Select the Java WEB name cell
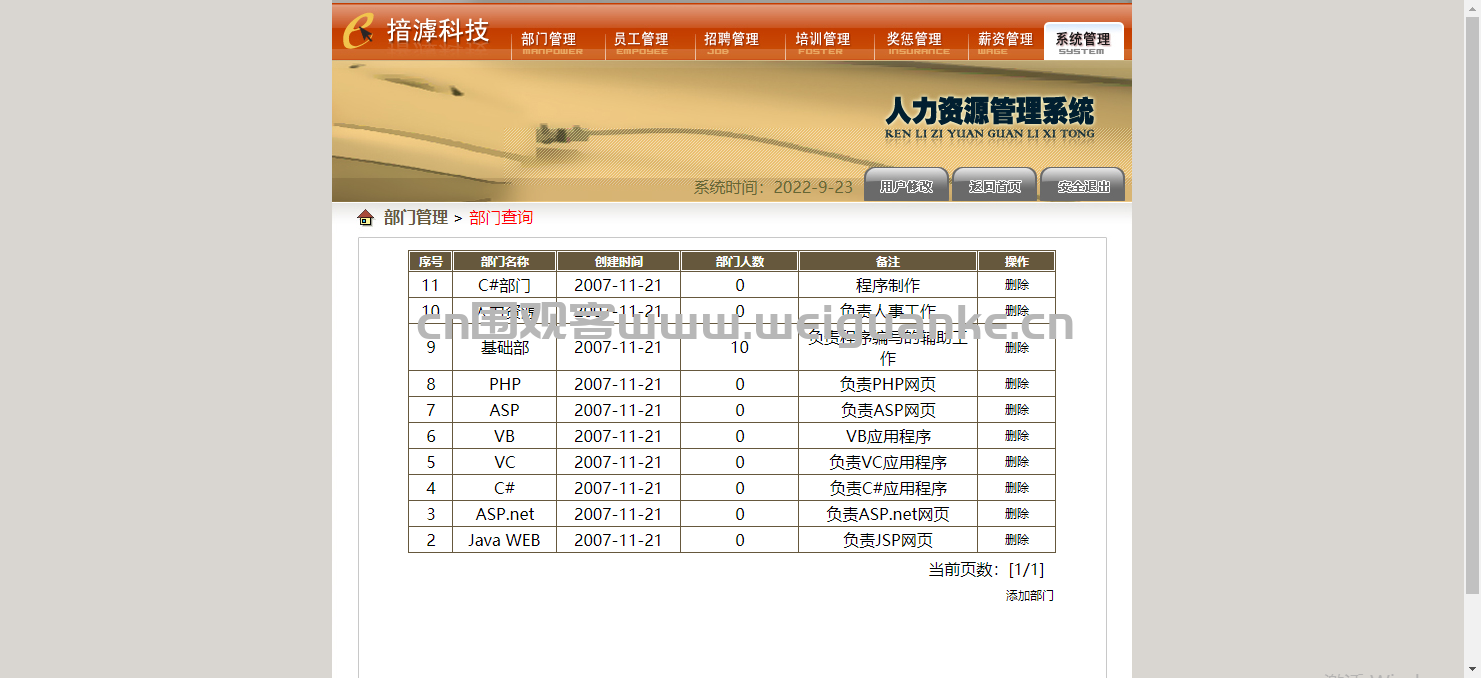This screenshot has width=1481, height=678. [x=505, y=540]
